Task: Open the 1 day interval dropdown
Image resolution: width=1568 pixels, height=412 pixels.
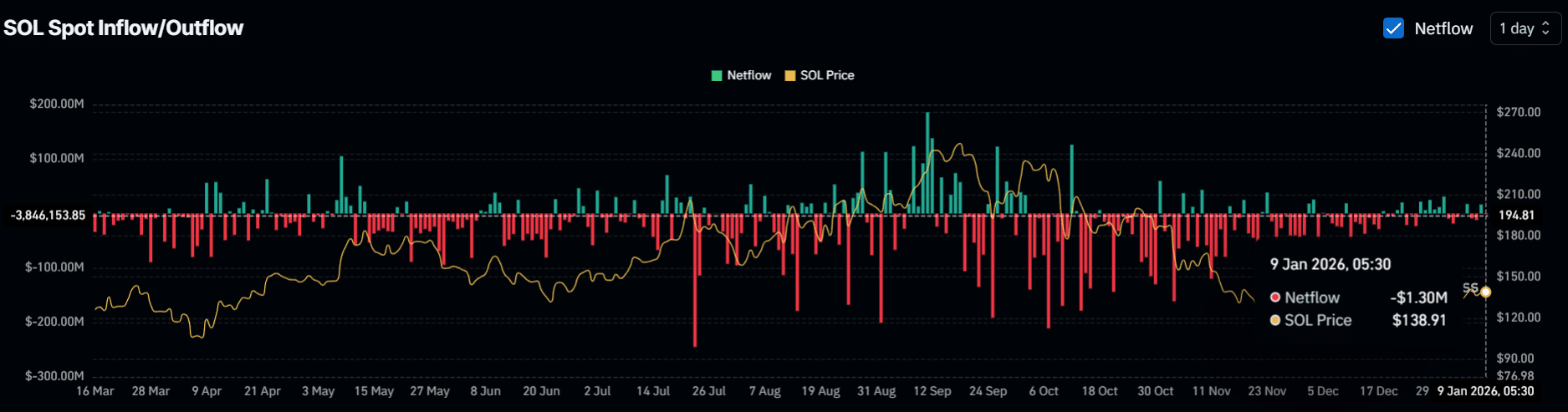Action: (x=1525, y=28)
